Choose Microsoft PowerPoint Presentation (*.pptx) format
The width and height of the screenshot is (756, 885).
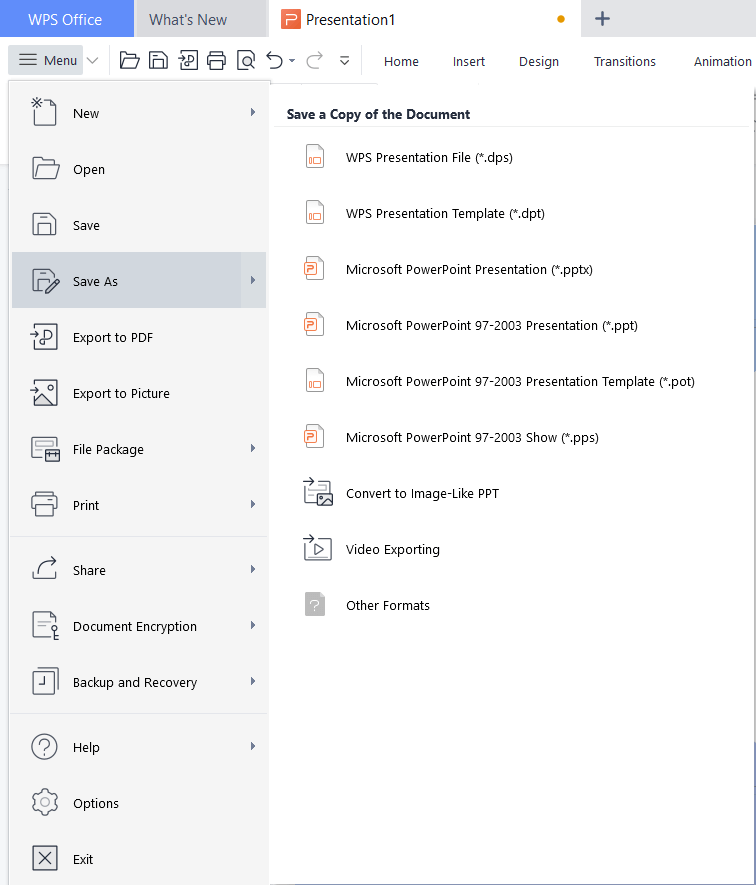(315, 268)
